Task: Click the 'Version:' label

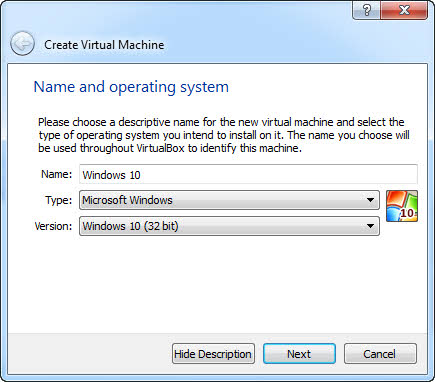Action: 53,226
